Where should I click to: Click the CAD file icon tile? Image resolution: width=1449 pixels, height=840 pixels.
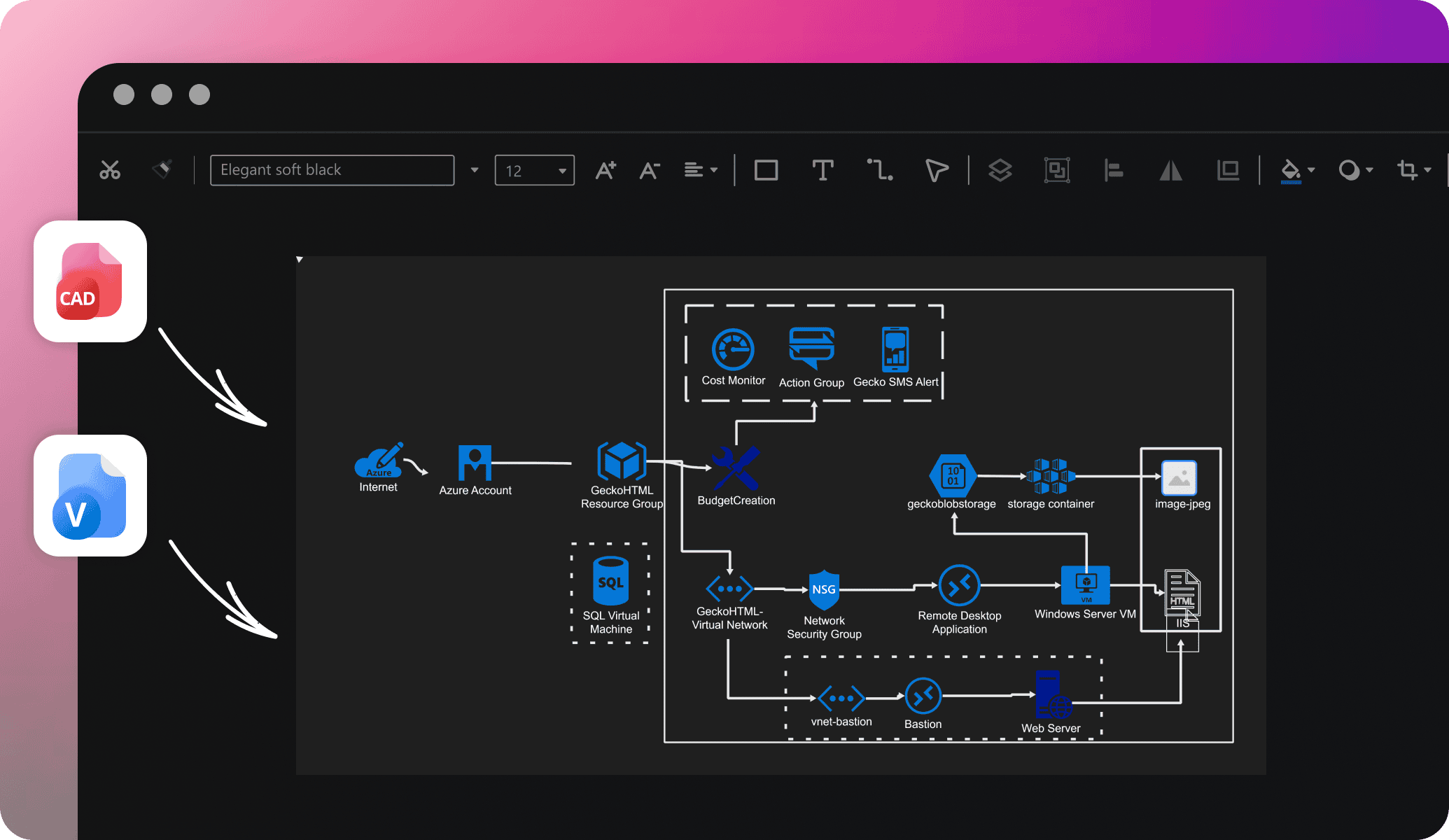90,281
